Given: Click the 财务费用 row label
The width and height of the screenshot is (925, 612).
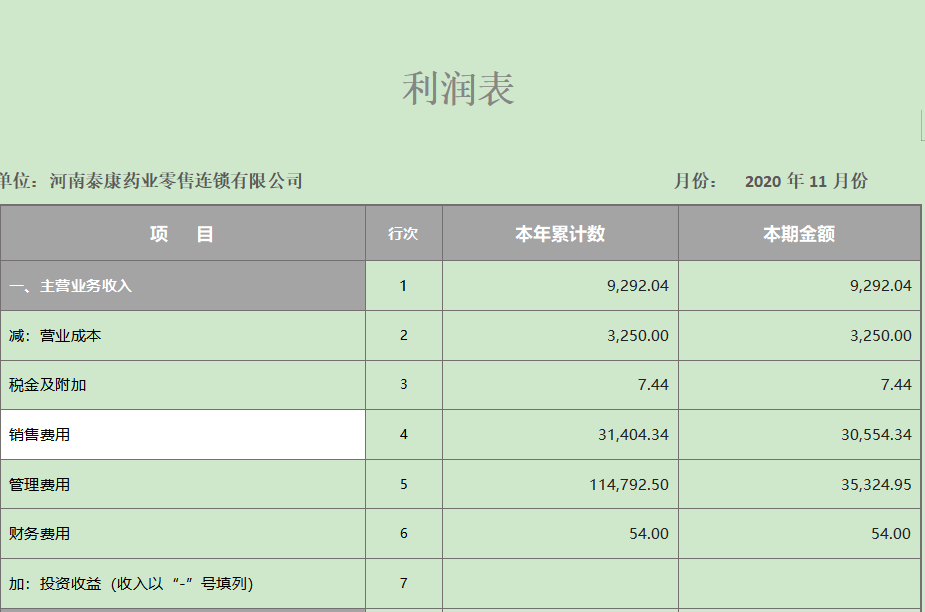Looking at the screenshot, I should 183,534.
